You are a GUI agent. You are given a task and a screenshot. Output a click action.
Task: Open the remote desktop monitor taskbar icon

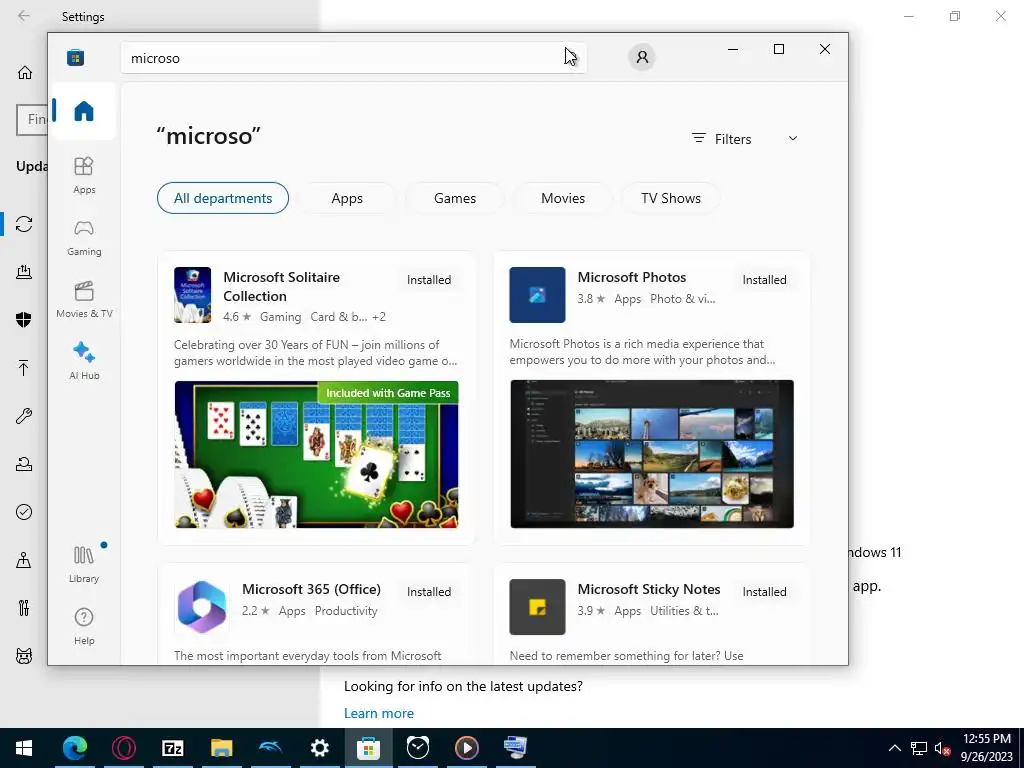pyautogui.click(x=515, y=748)
